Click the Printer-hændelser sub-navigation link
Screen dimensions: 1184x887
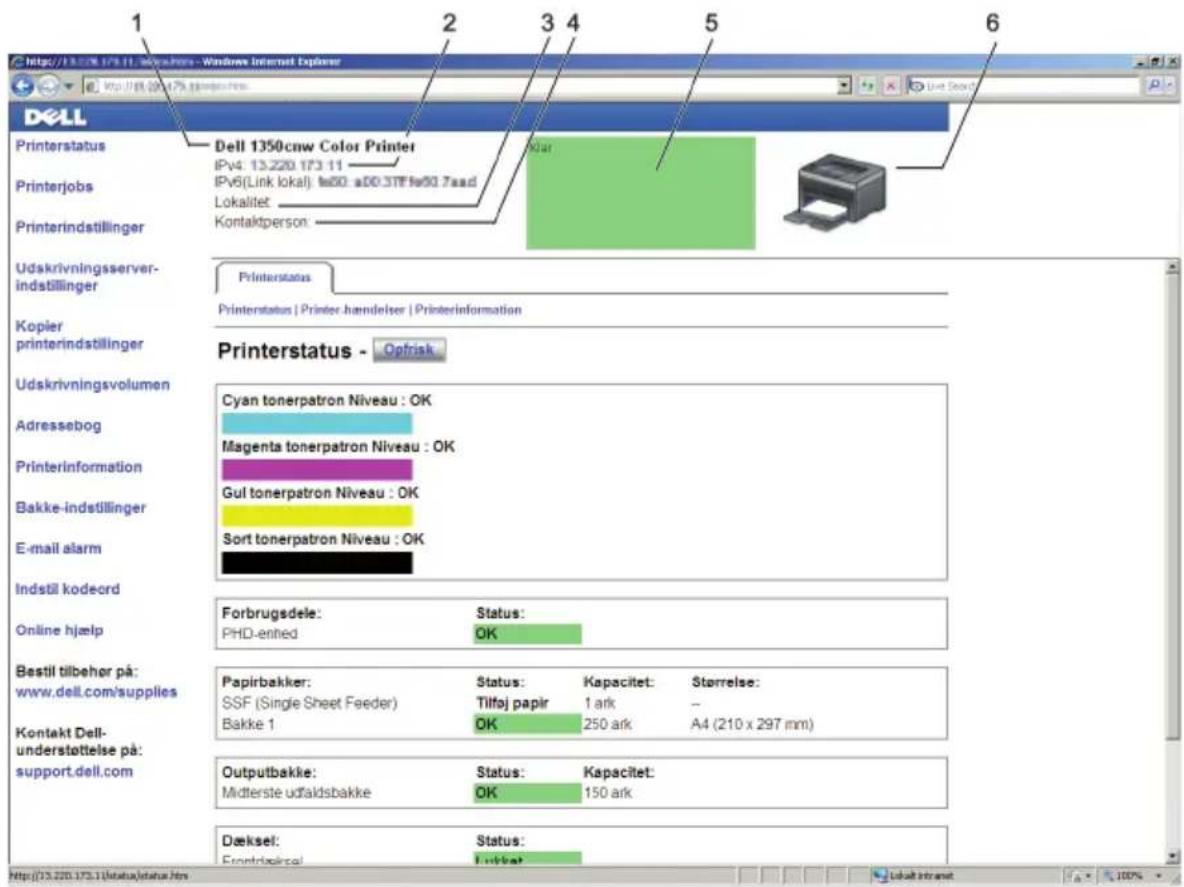coord(353,310)
